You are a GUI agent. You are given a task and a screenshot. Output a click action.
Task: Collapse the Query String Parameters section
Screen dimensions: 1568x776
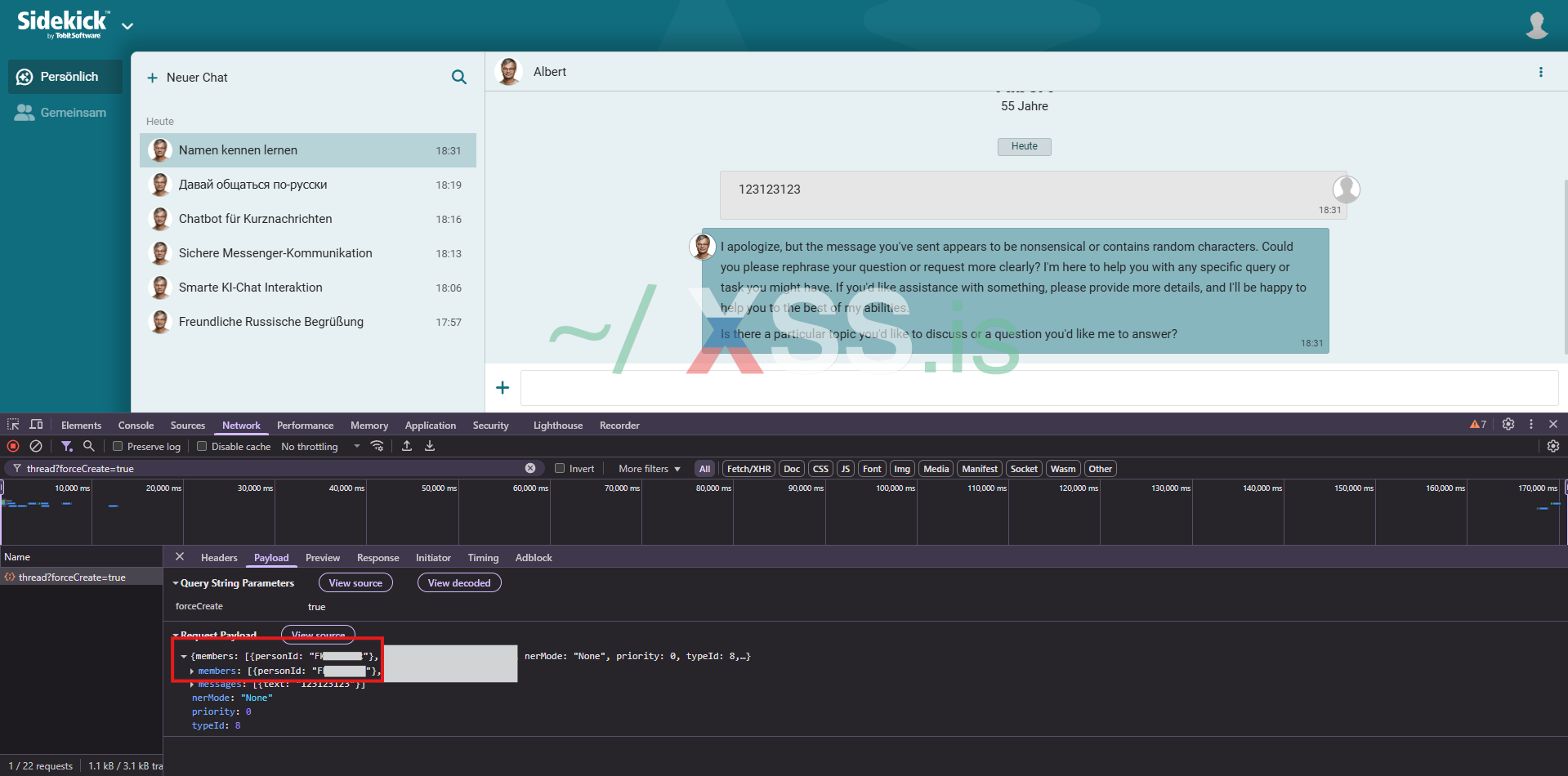[x=176, y=583]
